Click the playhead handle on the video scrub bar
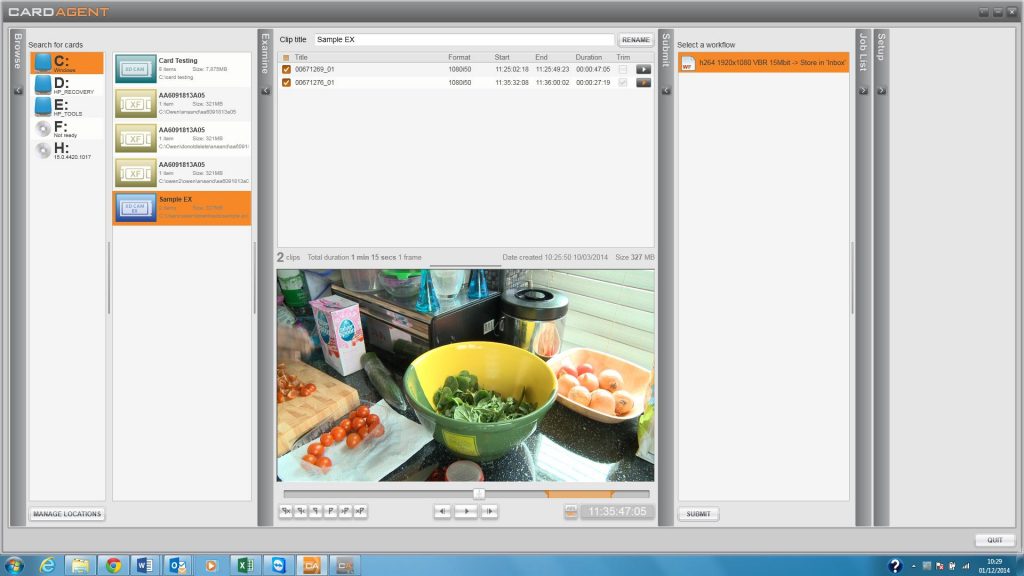1024x576 pixels. click(479, 493)
